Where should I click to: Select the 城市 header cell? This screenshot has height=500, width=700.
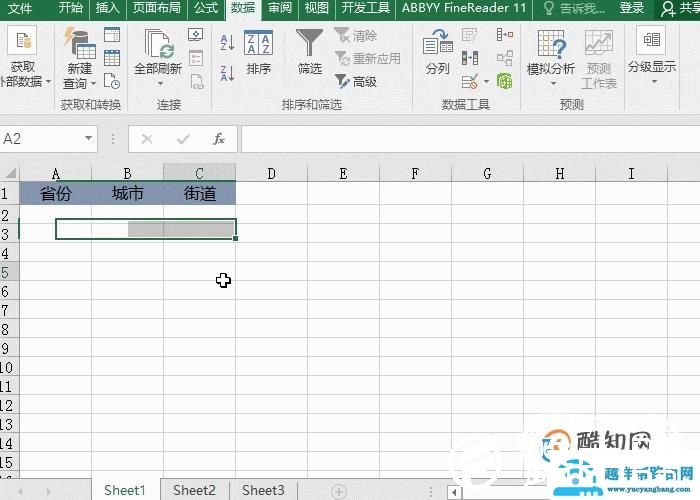(x=127, y=193)
